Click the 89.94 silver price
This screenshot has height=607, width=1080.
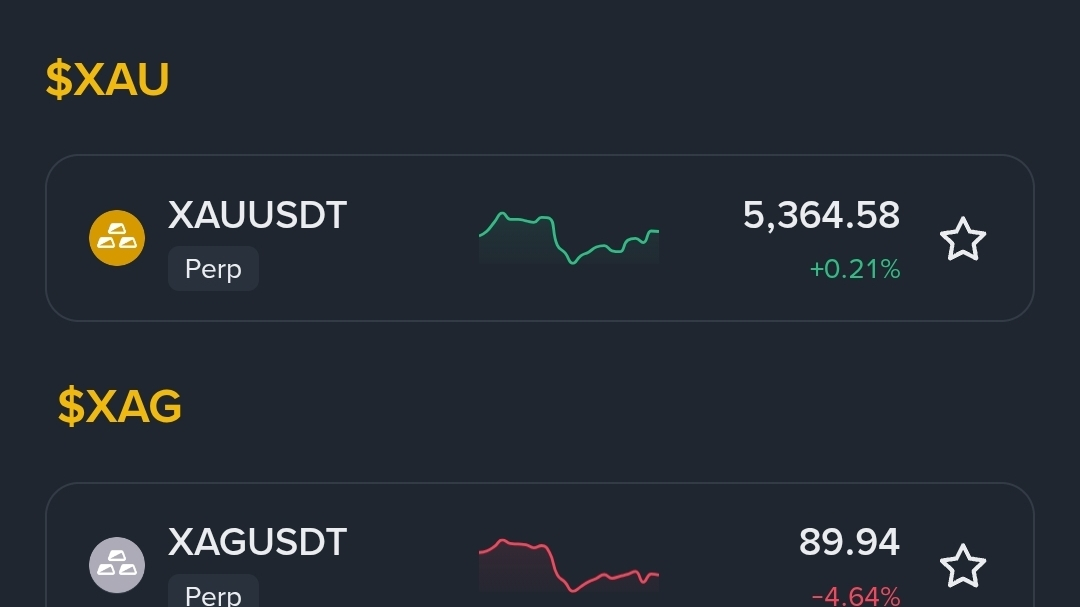click(x=849, y=542)
